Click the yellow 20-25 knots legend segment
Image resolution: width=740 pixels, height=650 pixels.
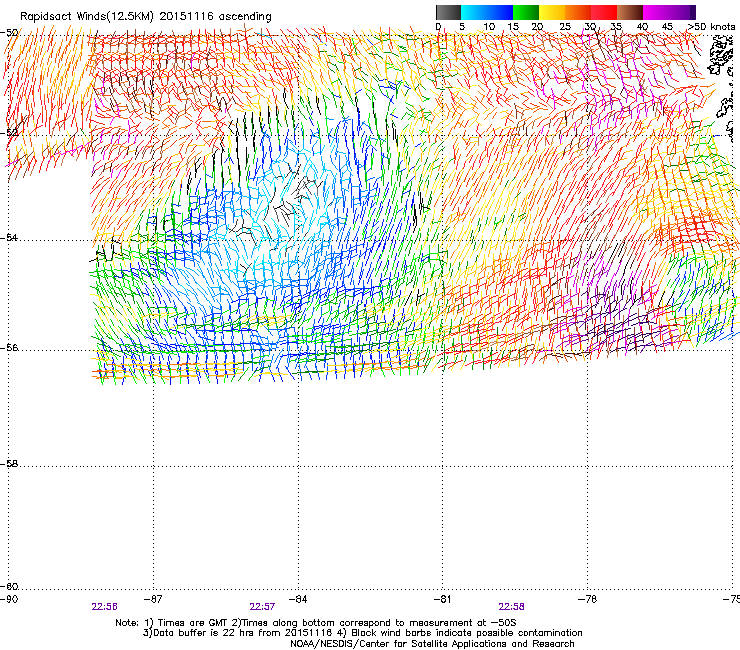coord(552,12)
